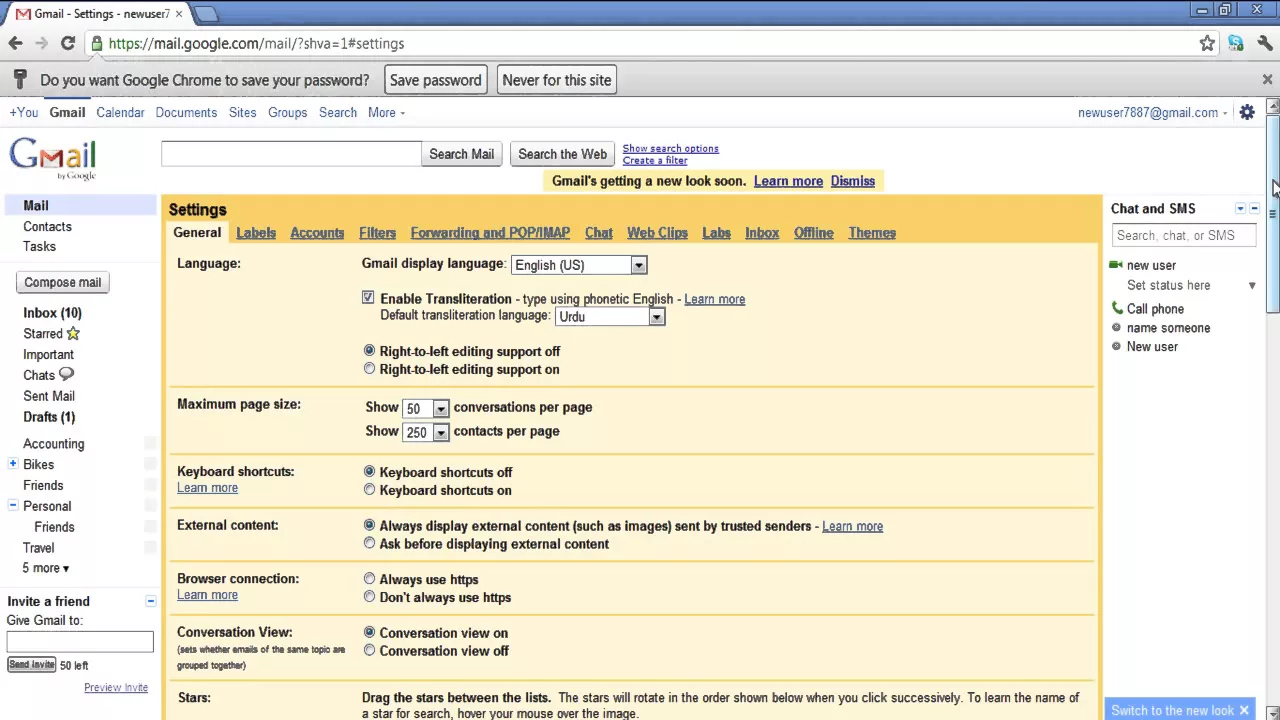Collapse the Invite a friend box
The width and height of the screenshot is (1280, 720).
tap(151, 601)
